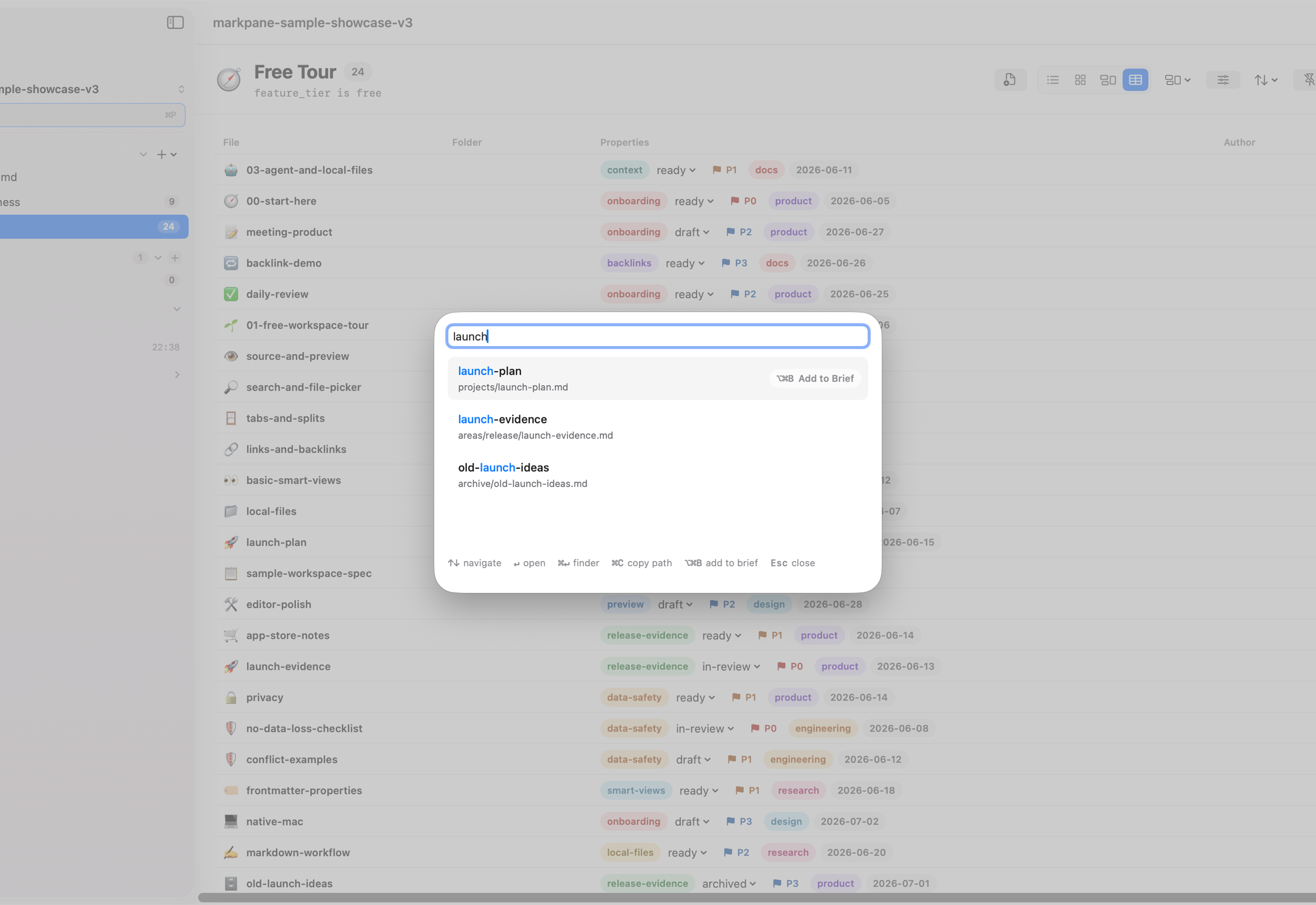Click green checkmark icon of daily-review
Viewport: 1316px width, 905px height.
231,295
